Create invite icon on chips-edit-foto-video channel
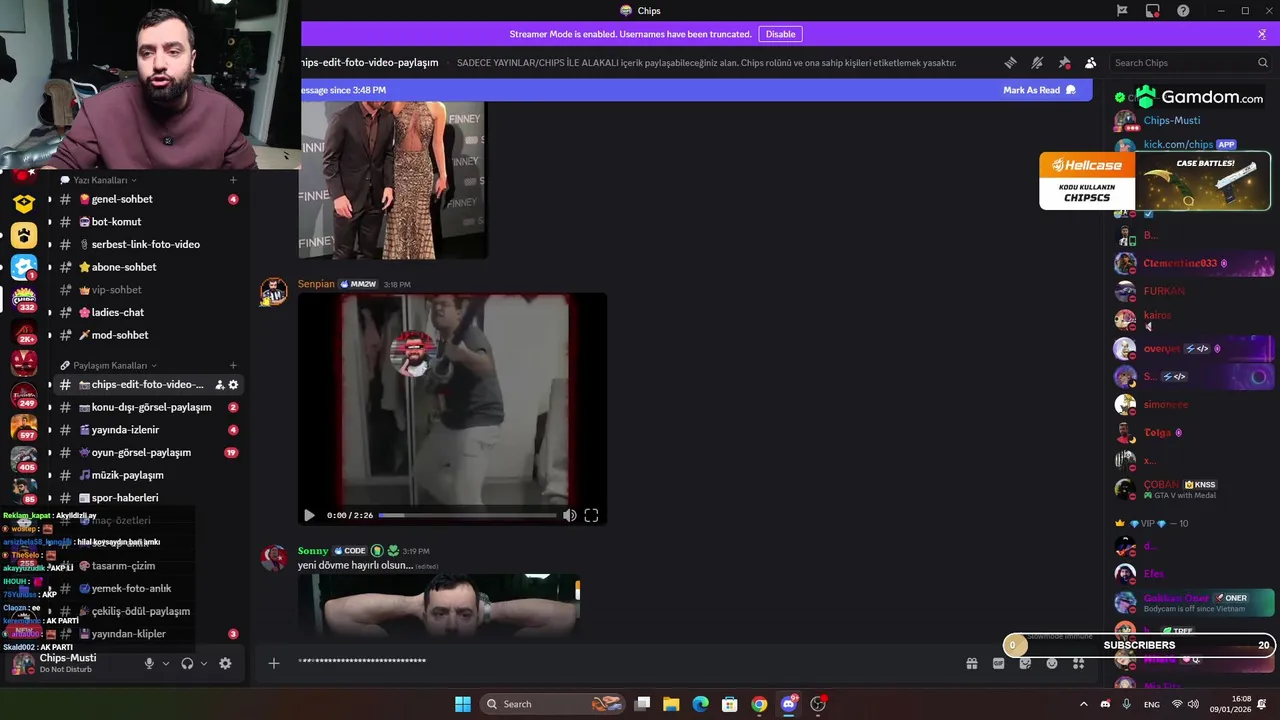This screenshot has width=1280, height=720. point(219,385)
